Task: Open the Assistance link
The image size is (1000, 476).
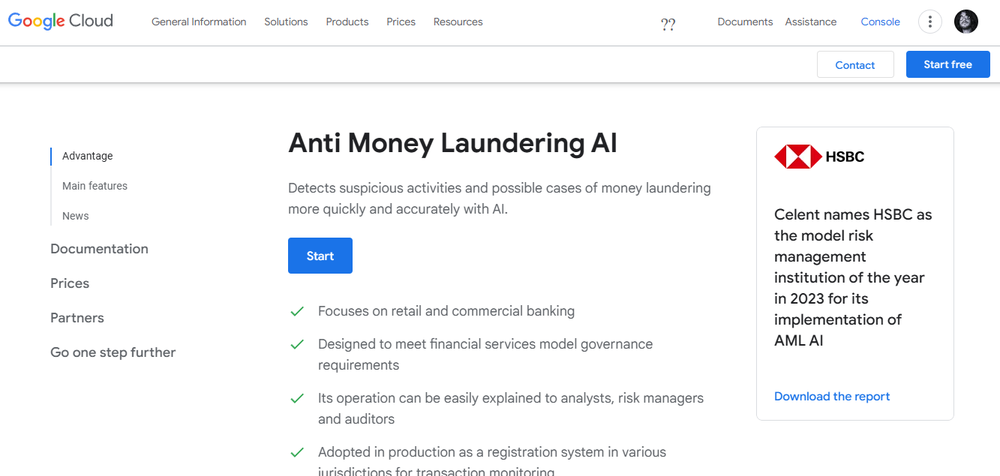Action: [811, 22]
